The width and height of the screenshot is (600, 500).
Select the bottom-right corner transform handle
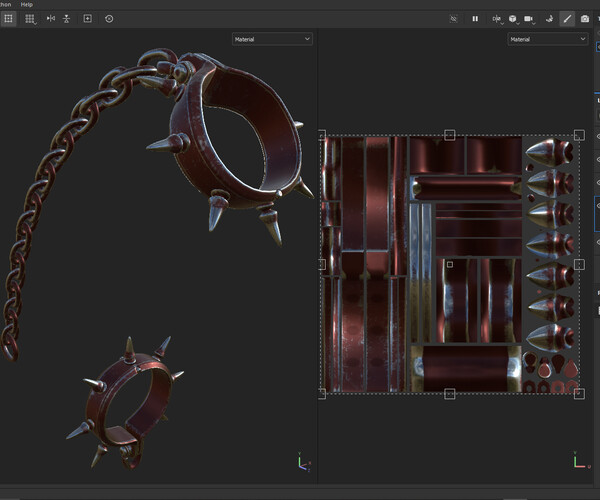click(x=579, y=394)
